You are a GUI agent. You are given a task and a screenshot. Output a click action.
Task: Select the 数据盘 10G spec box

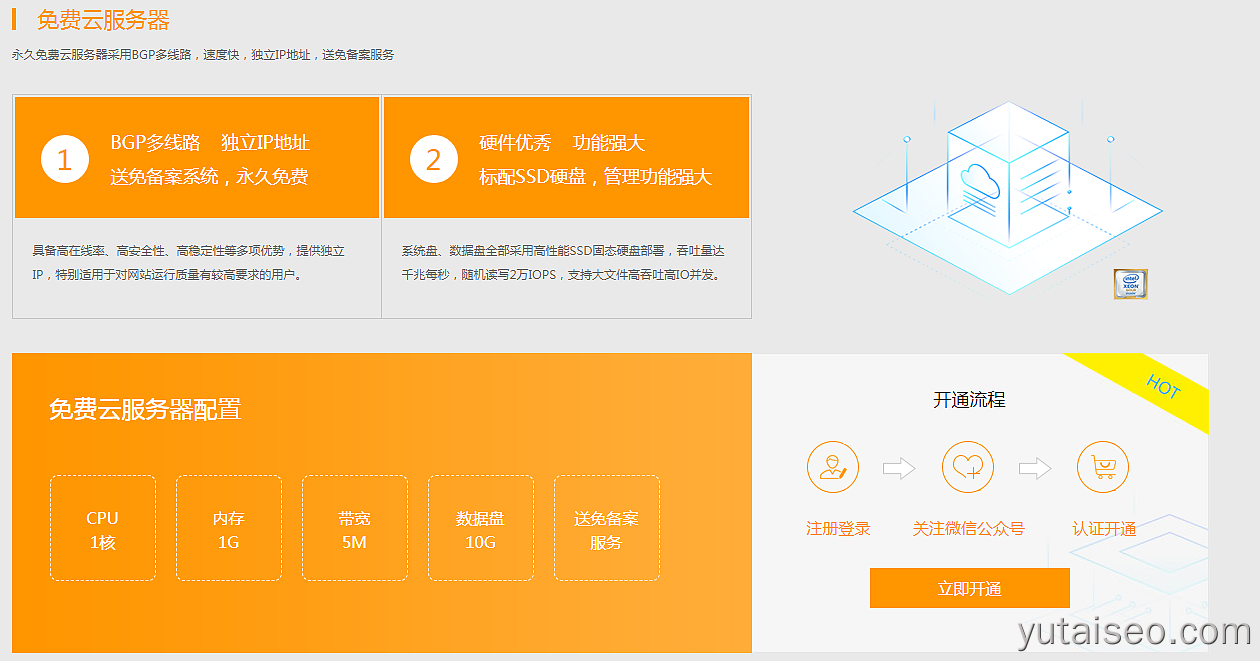click(480, 528)
